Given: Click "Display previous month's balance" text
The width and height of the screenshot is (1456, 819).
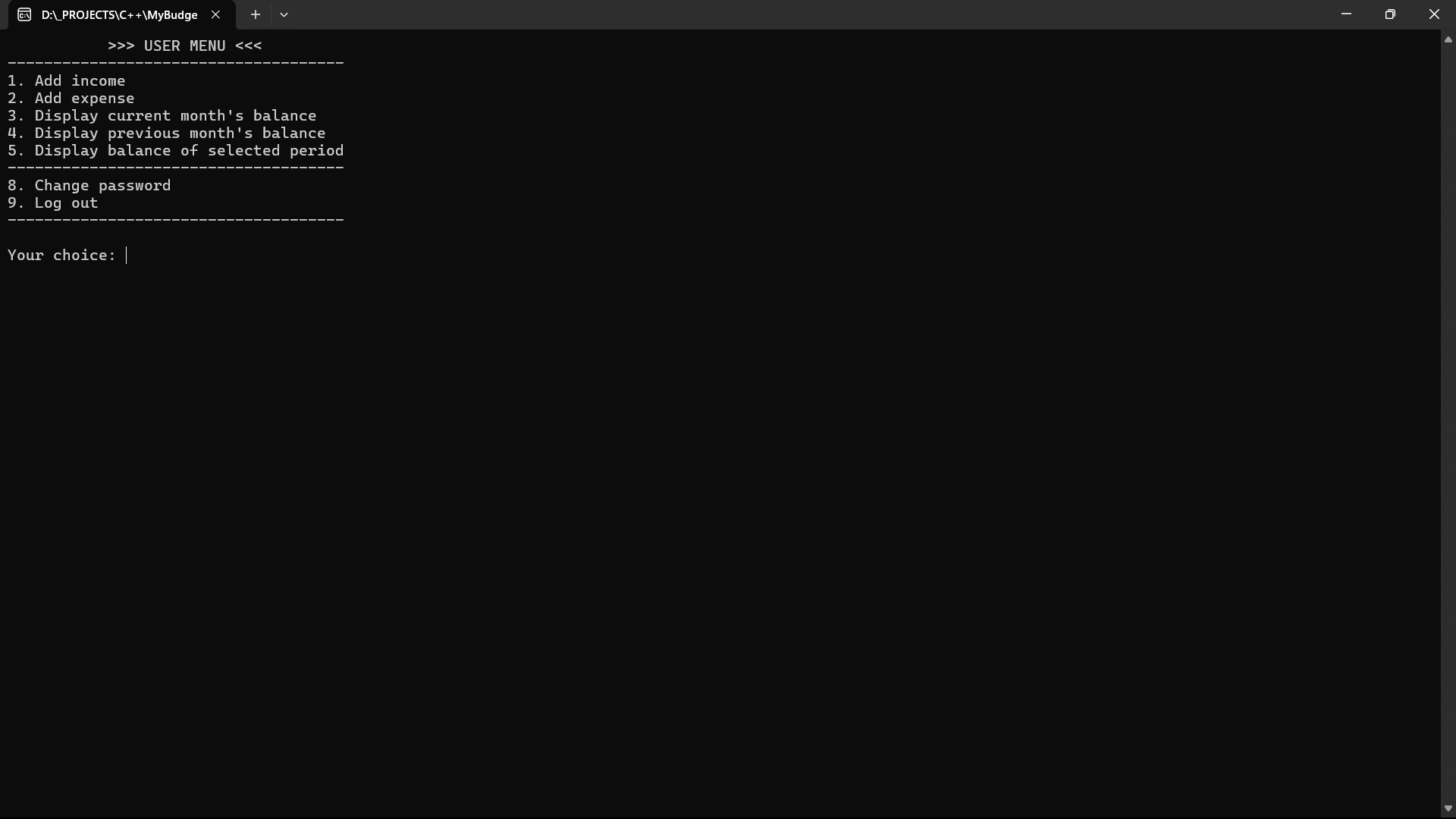Looking at the screenshot, I should click(x=180, y=133).
